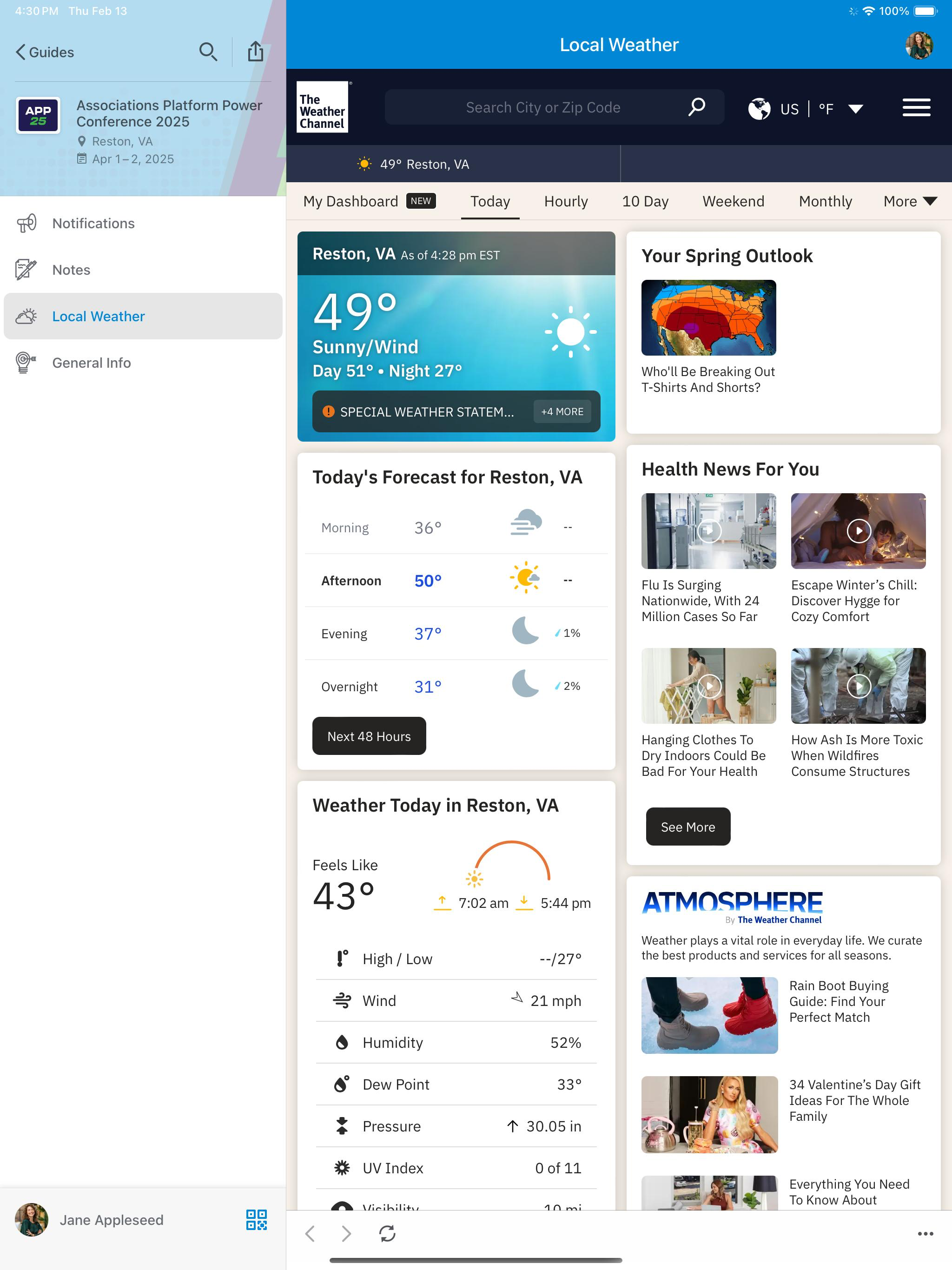Screen dimensions: 952x1270
Task: Click the Pressure icon
Action: (342, 1126)
